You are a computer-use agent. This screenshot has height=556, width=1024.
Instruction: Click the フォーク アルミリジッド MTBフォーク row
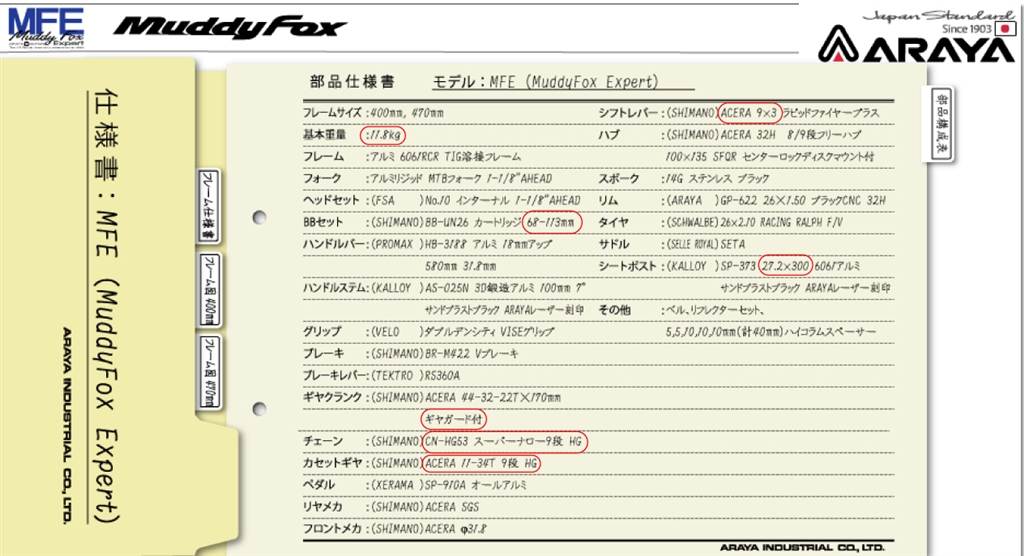pyautogui.click(x=427, y=178)
